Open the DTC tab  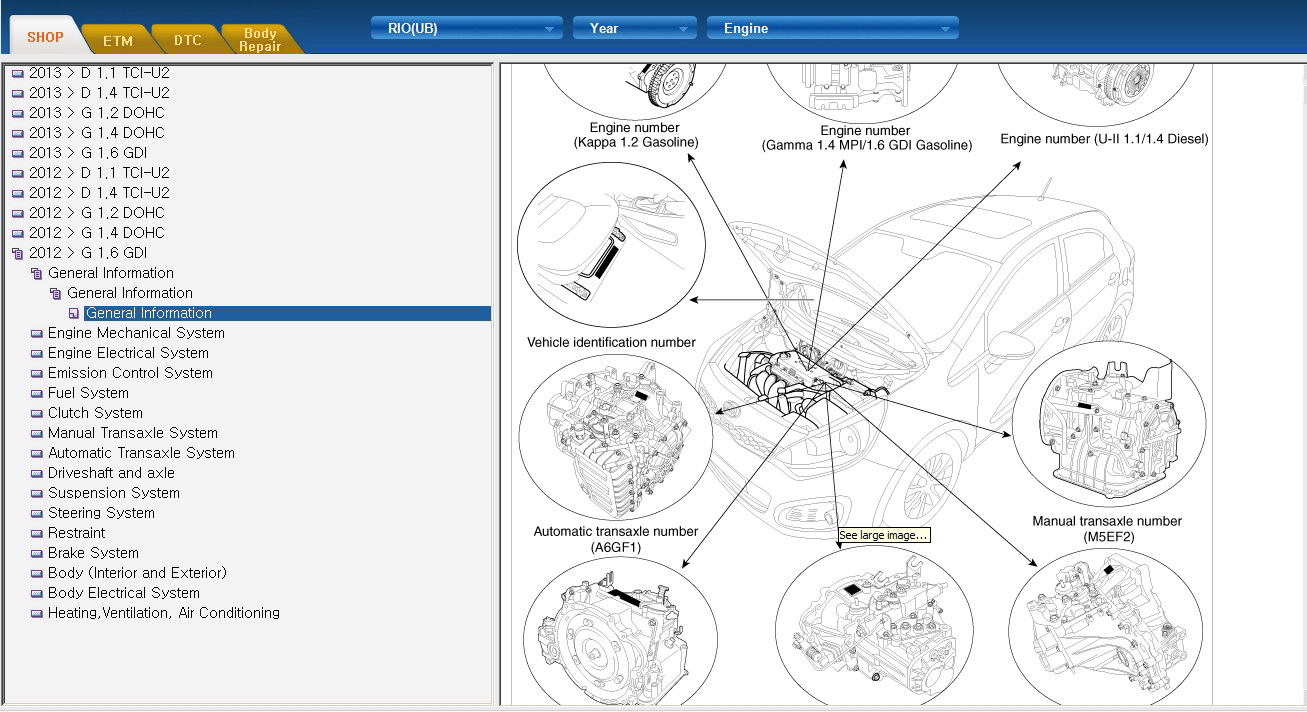(x=187, y=40)
